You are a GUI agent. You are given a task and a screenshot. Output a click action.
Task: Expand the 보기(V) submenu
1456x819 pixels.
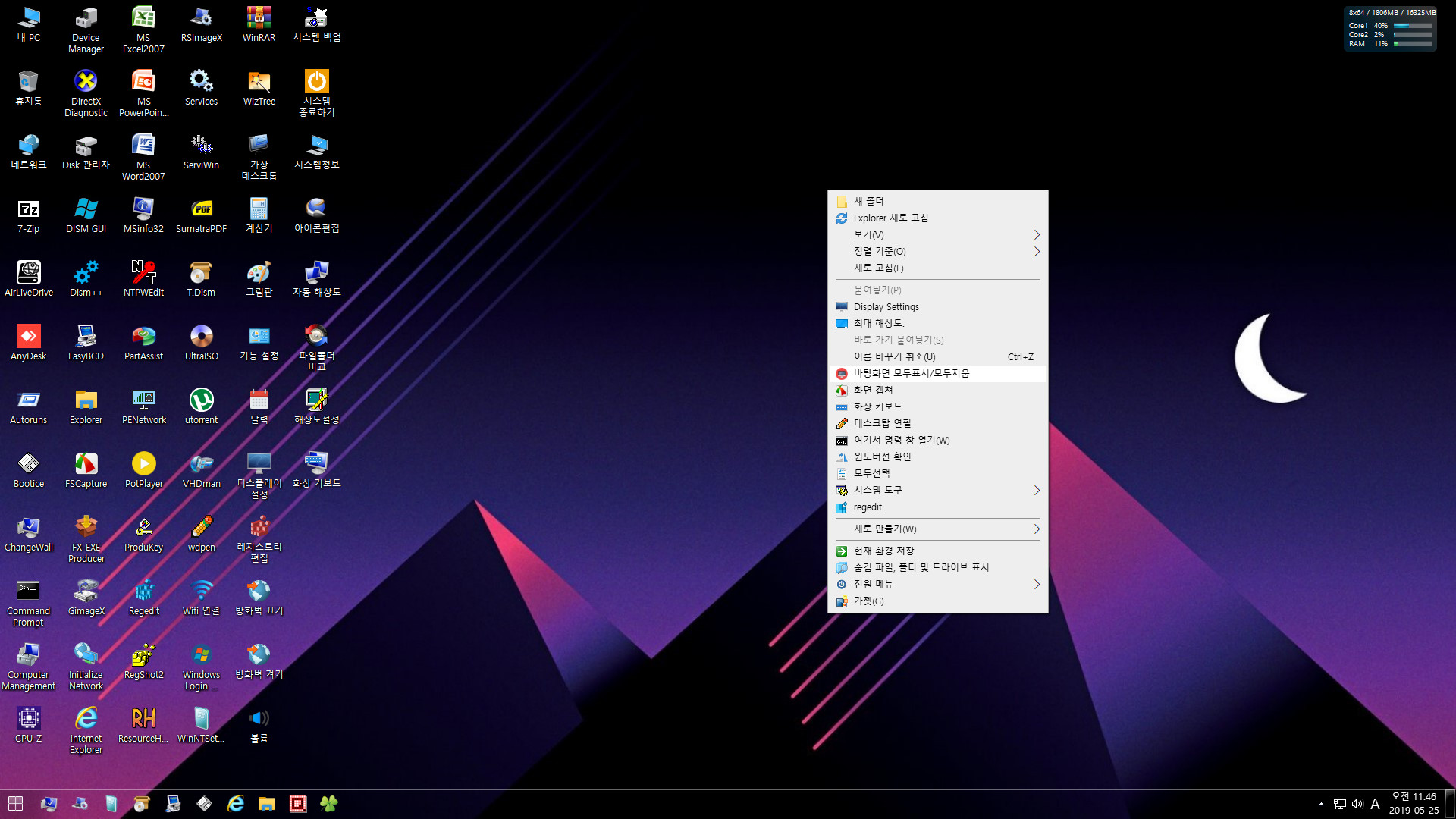[x=937, y=234]
